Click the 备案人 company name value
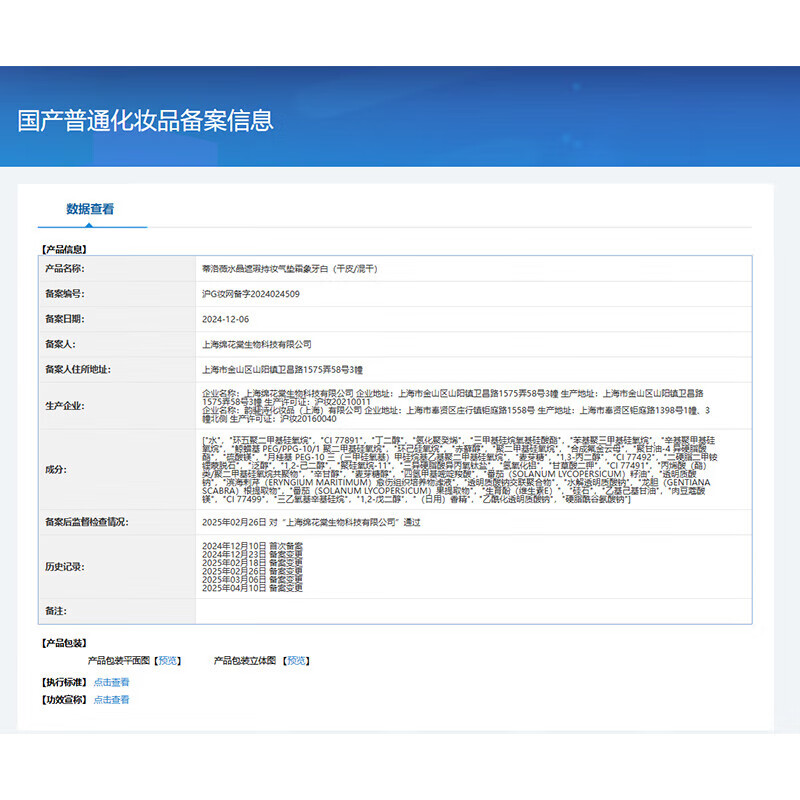800x800 pixels. [256, 345]
